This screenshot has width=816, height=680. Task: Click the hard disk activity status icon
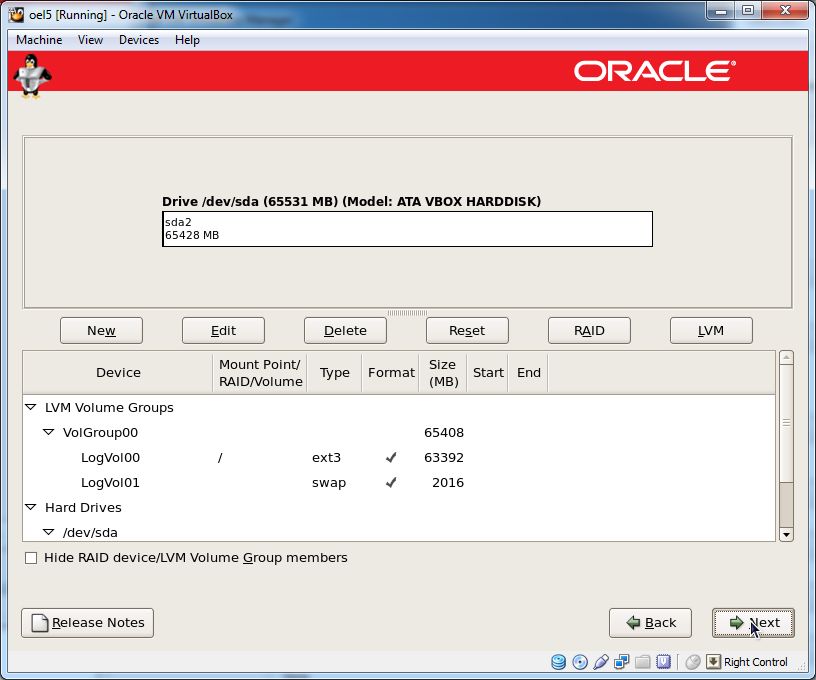(x=558, y=662)
